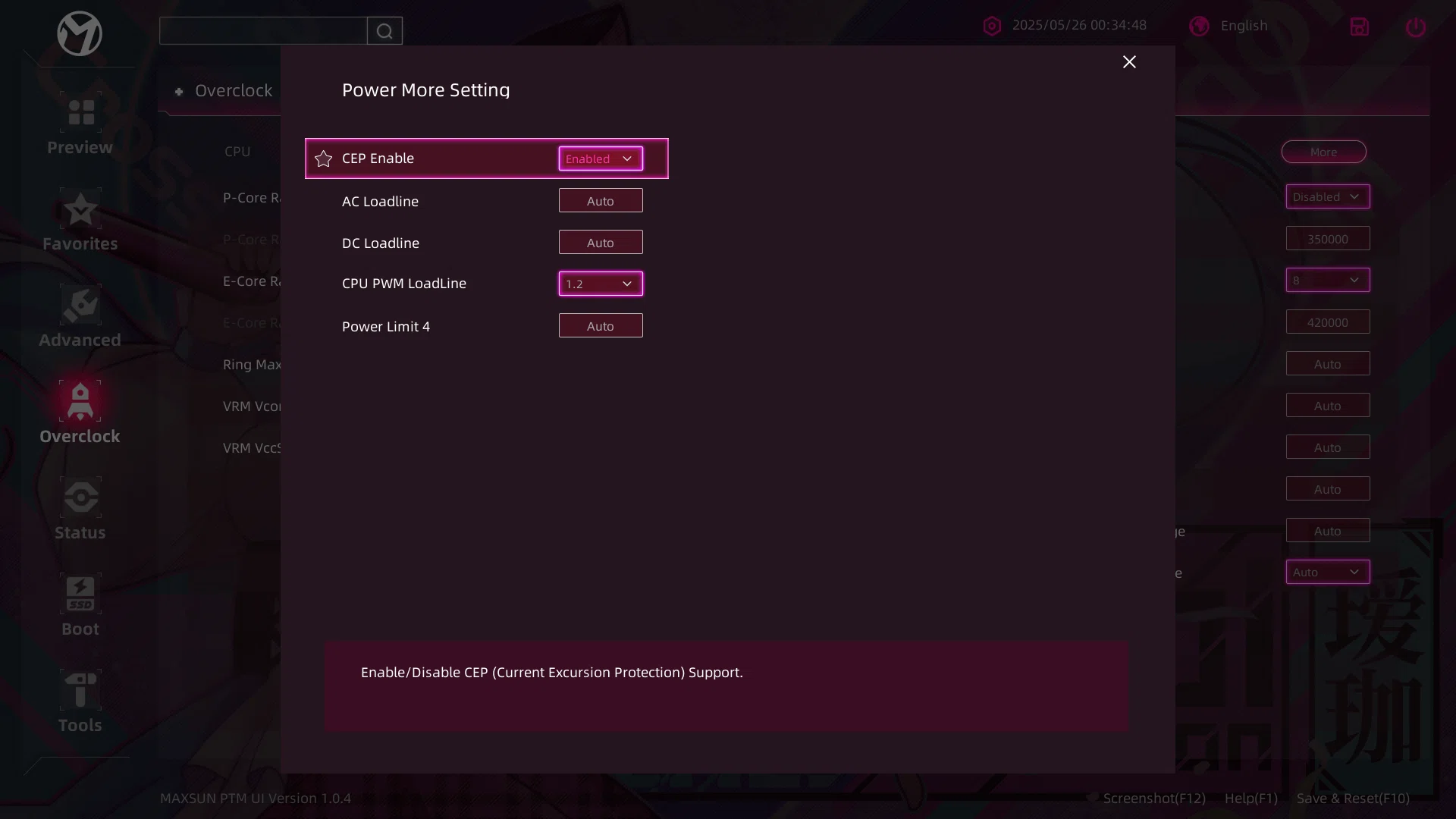Click the power icon
Image resolution: width=1456 pixels, height=819 pixels.
(x=1416, y=27)
